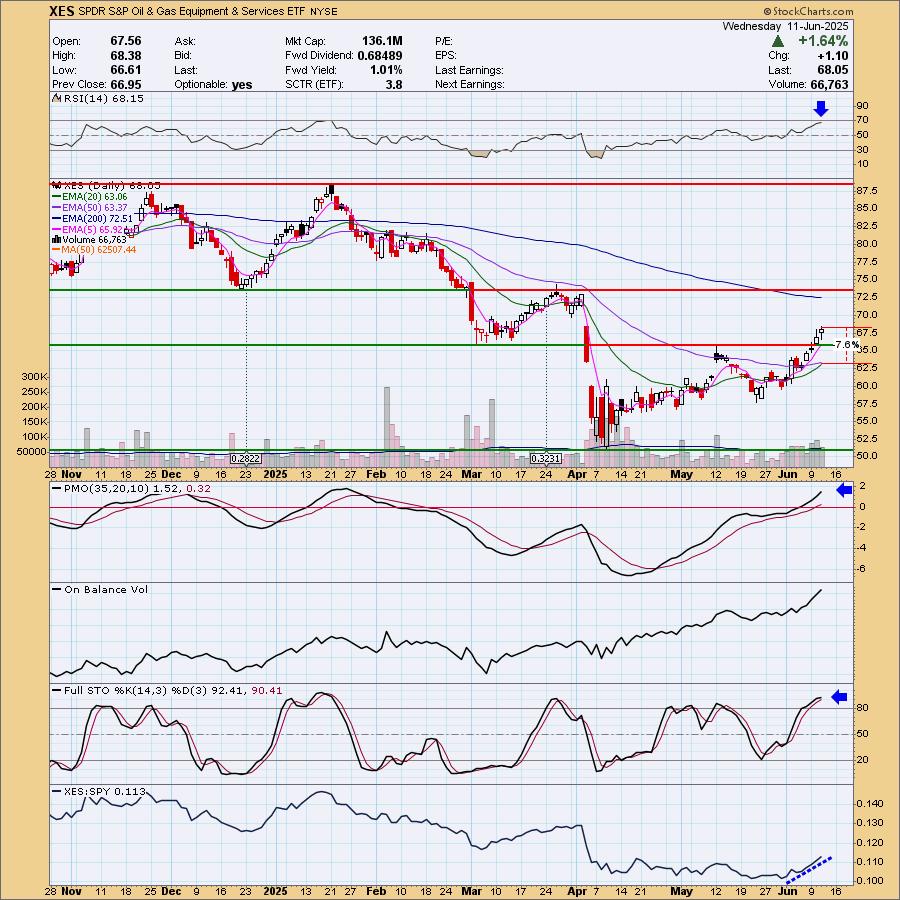Click the 7.6% annotation on the price chart
Screen dimensions: 900x900
coord(847,345)
